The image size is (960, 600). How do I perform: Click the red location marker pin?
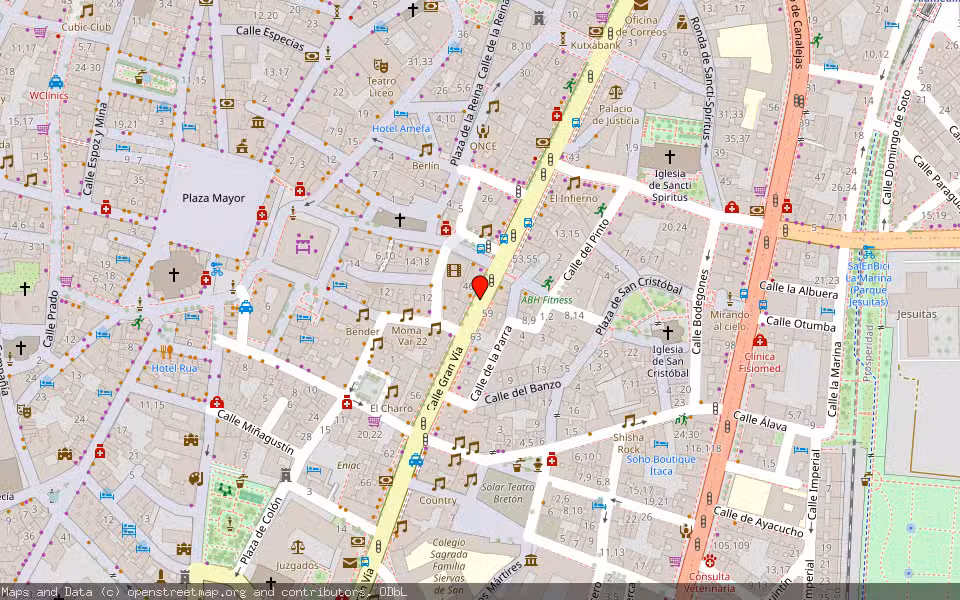pos(480,287)
